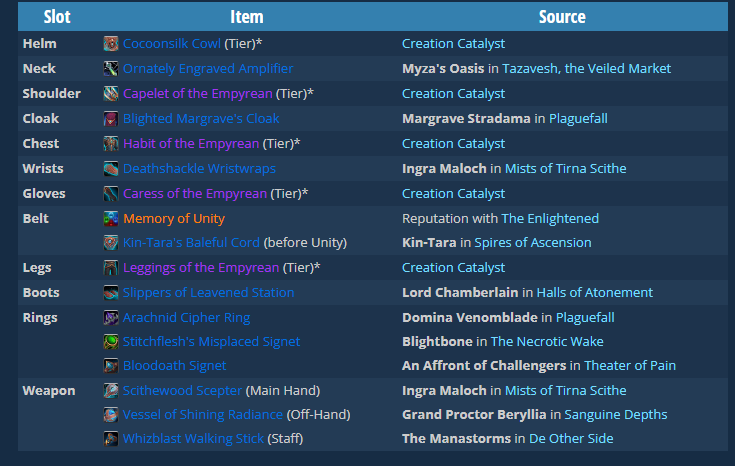Click the Blighted Margrave's Cloak icon
735x466 pixels.
coord(111,119)
